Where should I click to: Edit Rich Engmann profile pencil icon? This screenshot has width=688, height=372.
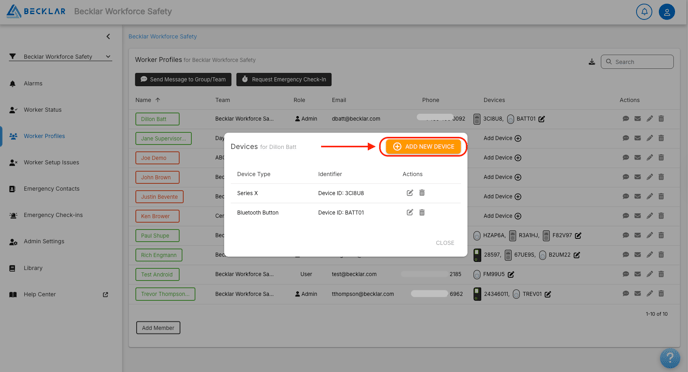coord(649,254)
